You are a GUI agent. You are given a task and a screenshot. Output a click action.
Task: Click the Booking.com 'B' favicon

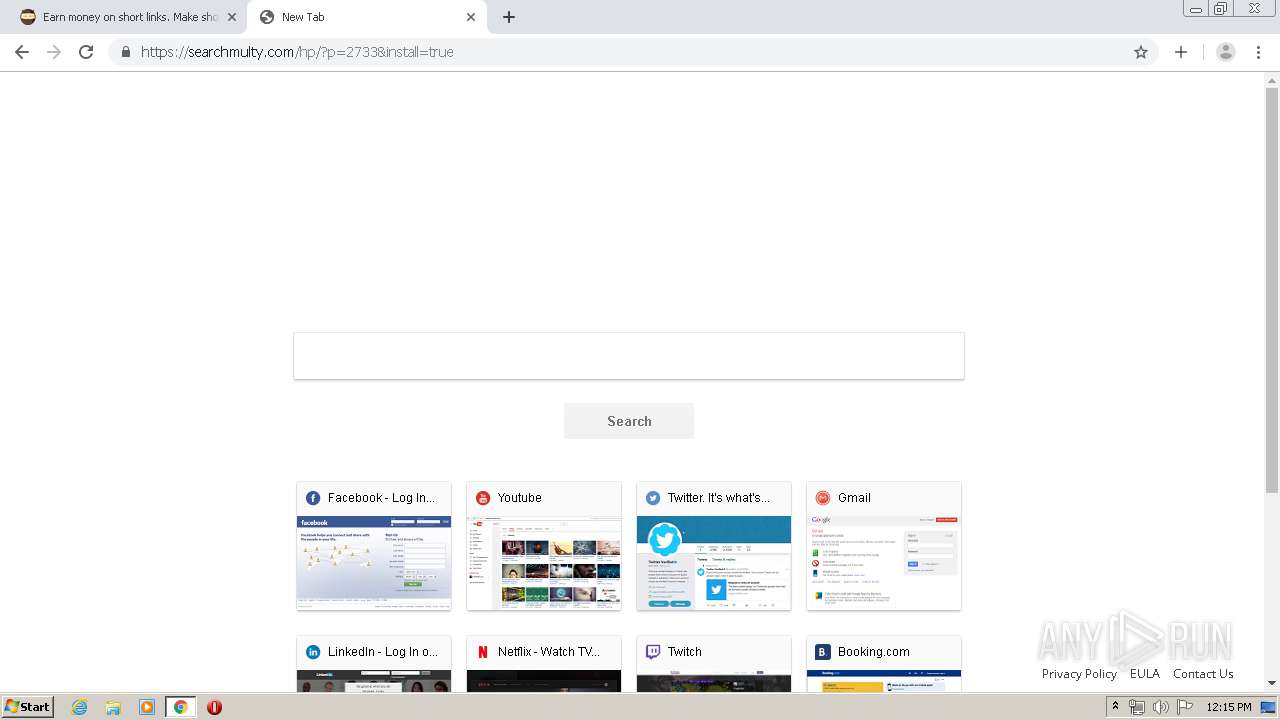pyautogui.click(x=823, y=652)
